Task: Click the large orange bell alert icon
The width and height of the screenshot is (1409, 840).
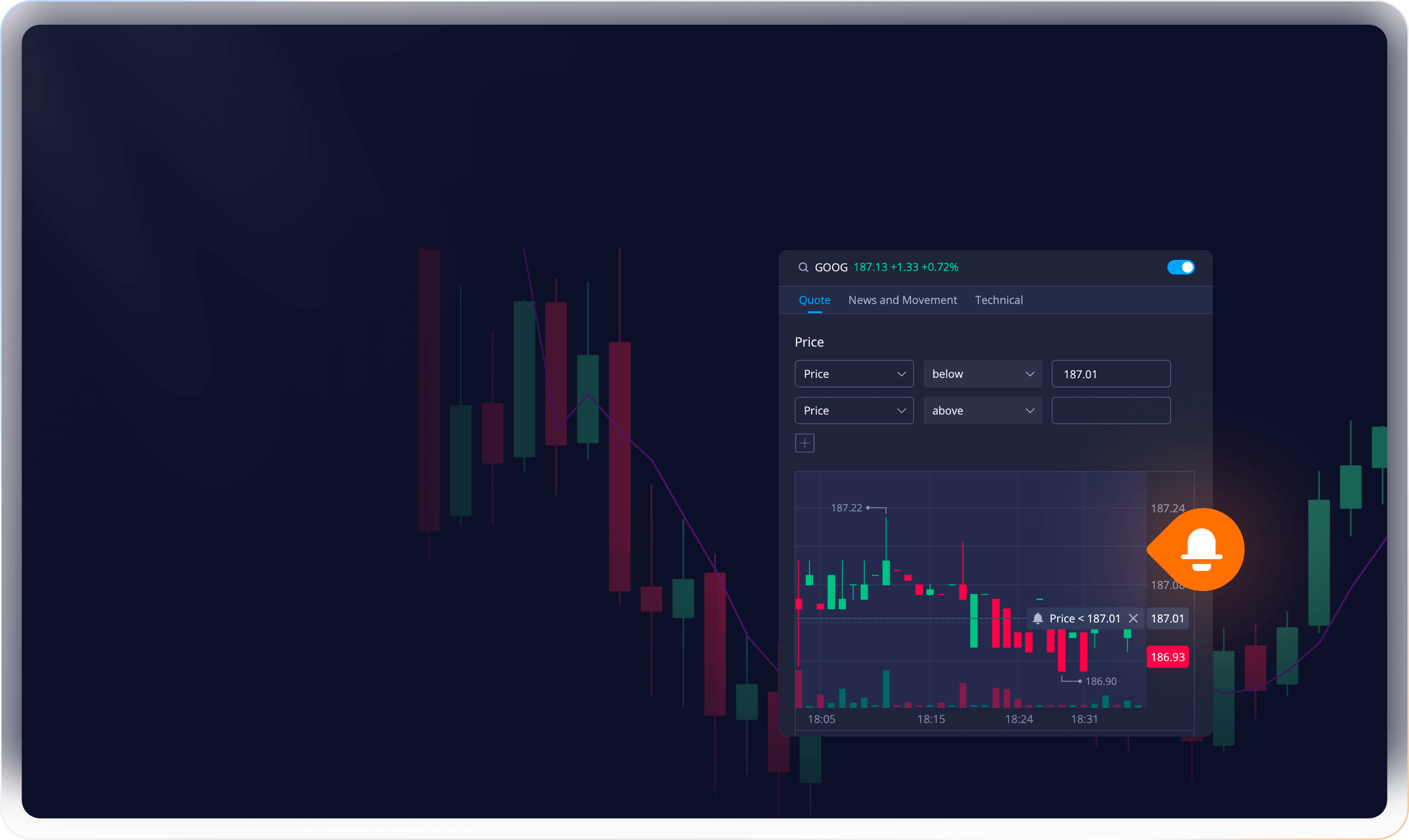Action: coord(1200,550)
